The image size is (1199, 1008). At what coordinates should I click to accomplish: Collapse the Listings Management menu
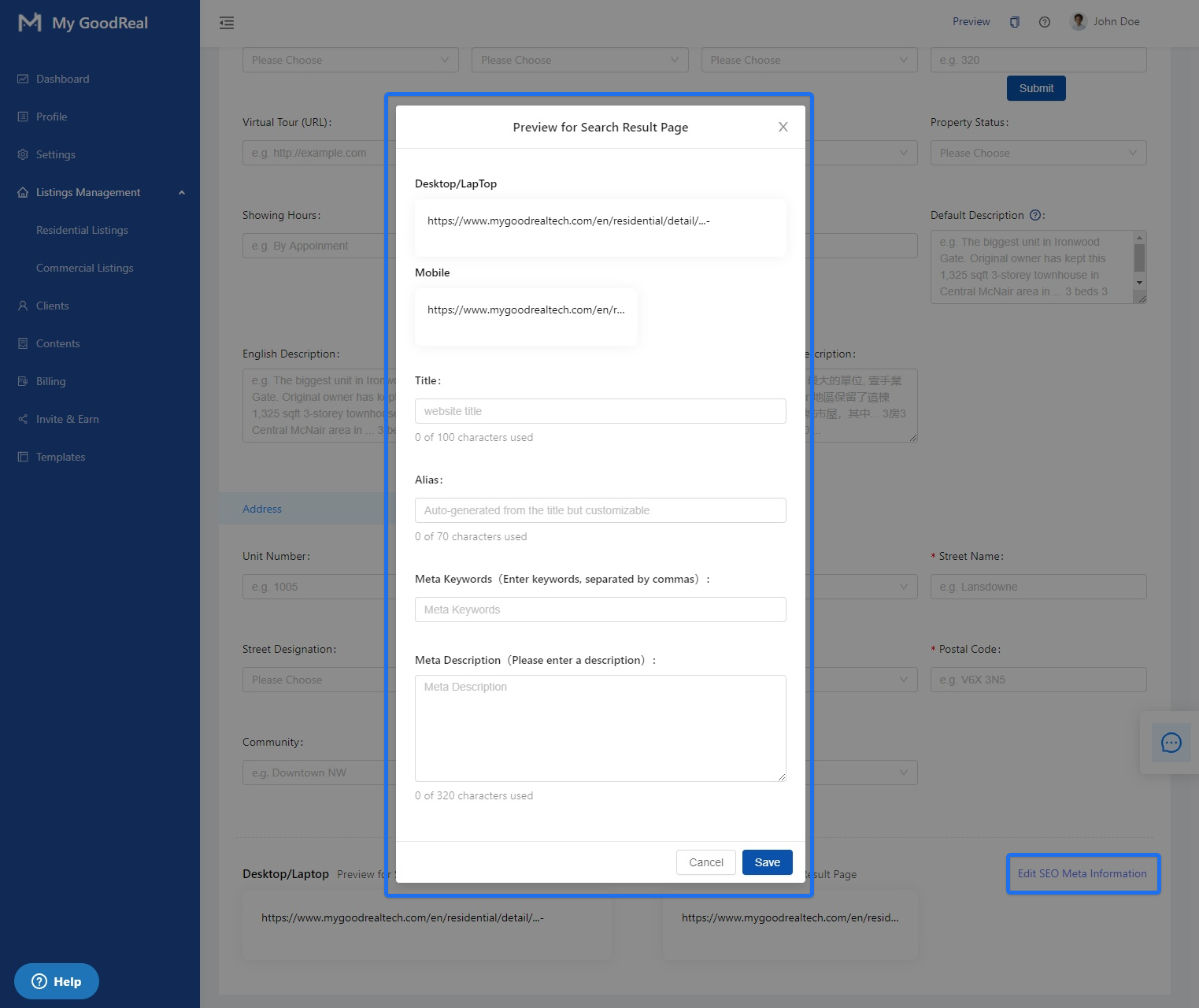(x=181, y=192)
